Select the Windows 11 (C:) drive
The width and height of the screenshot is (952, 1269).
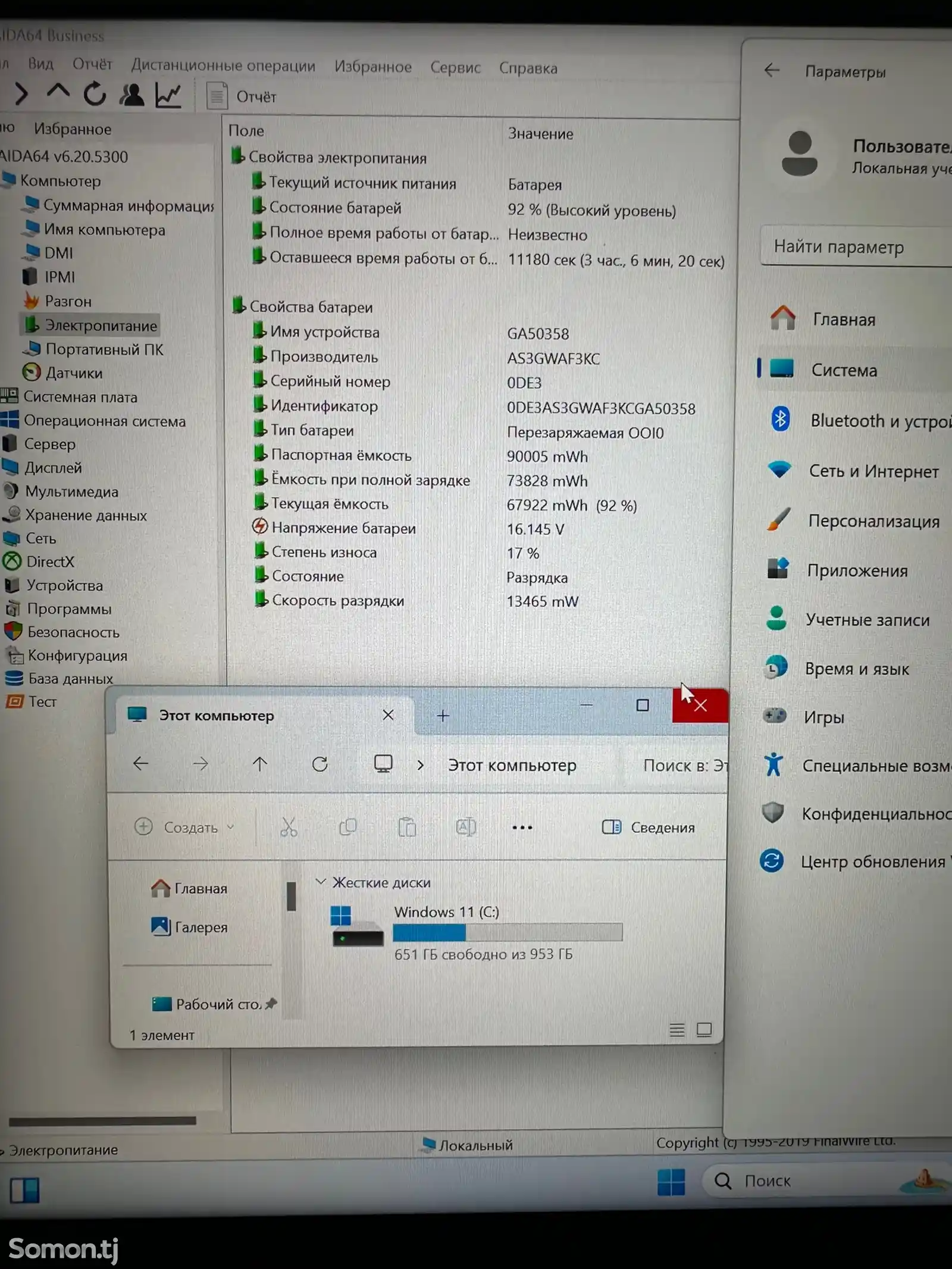476,932
